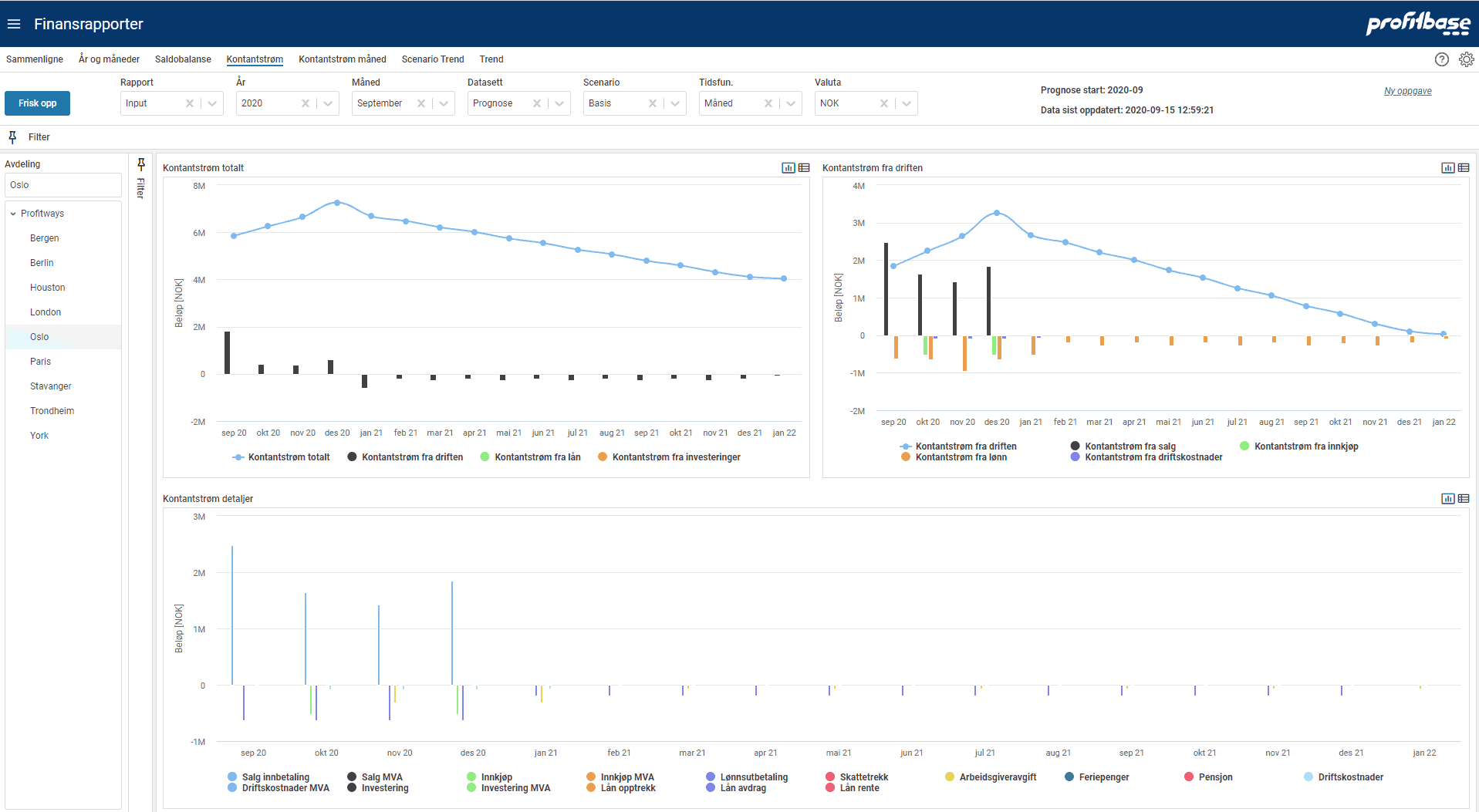Show Kontantstrøm detaljer as table

pyautogui.click(x=1464, y=499)
